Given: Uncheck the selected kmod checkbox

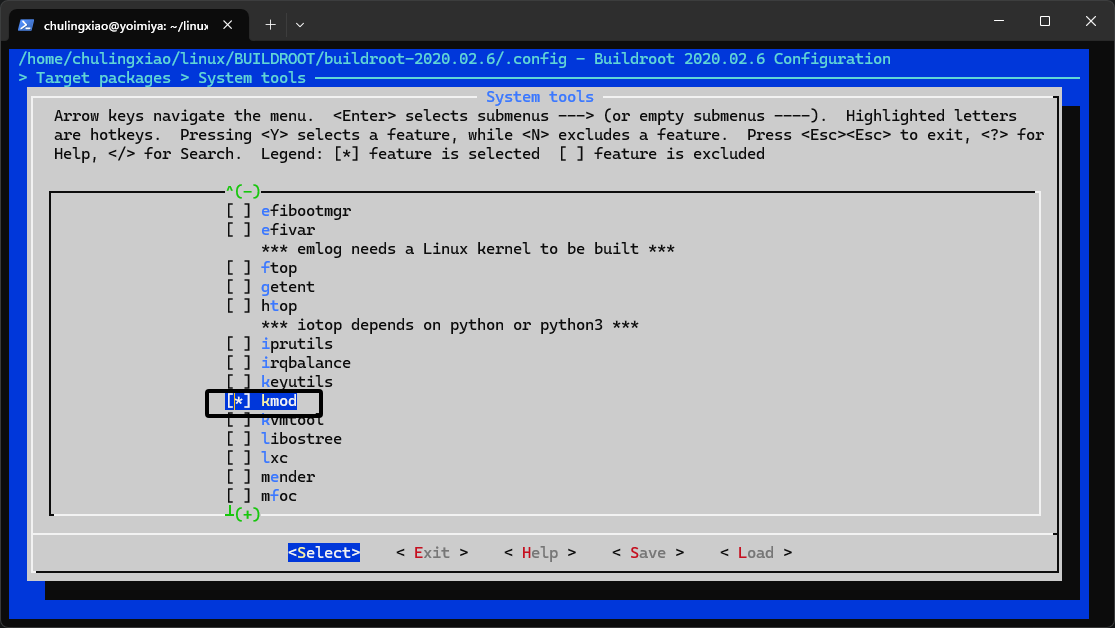Looking at the screenshot, I should coord(238,401).
